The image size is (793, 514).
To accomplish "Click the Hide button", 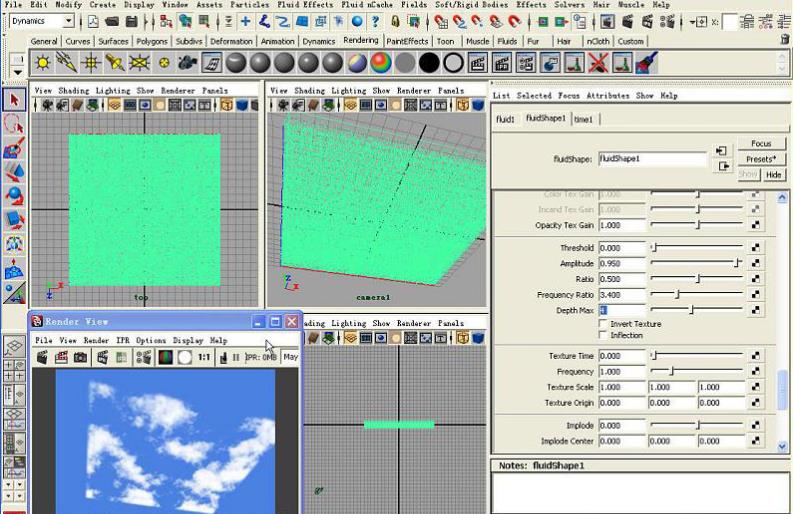I will click(x=773, y=175).
